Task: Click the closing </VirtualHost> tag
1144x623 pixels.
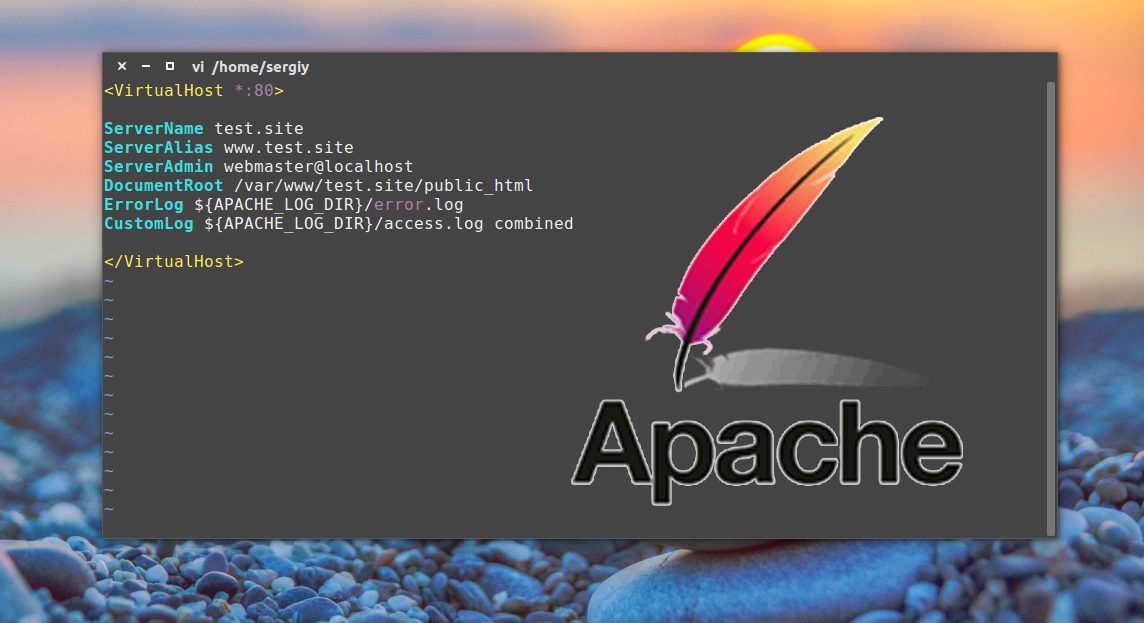Action: [174, 261]
